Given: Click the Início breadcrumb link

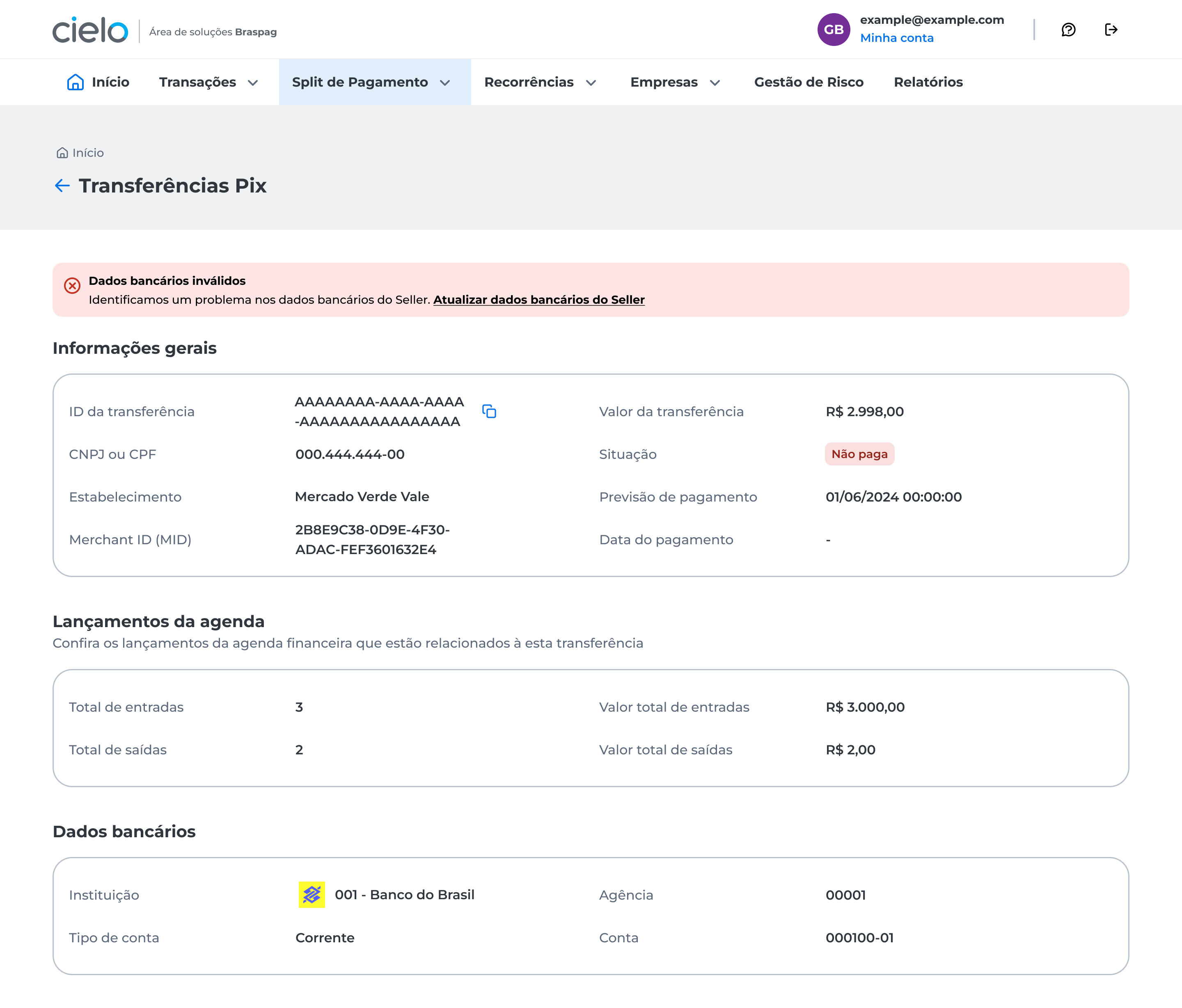Looking at the screenshot, I should click(x=88, y=153).
